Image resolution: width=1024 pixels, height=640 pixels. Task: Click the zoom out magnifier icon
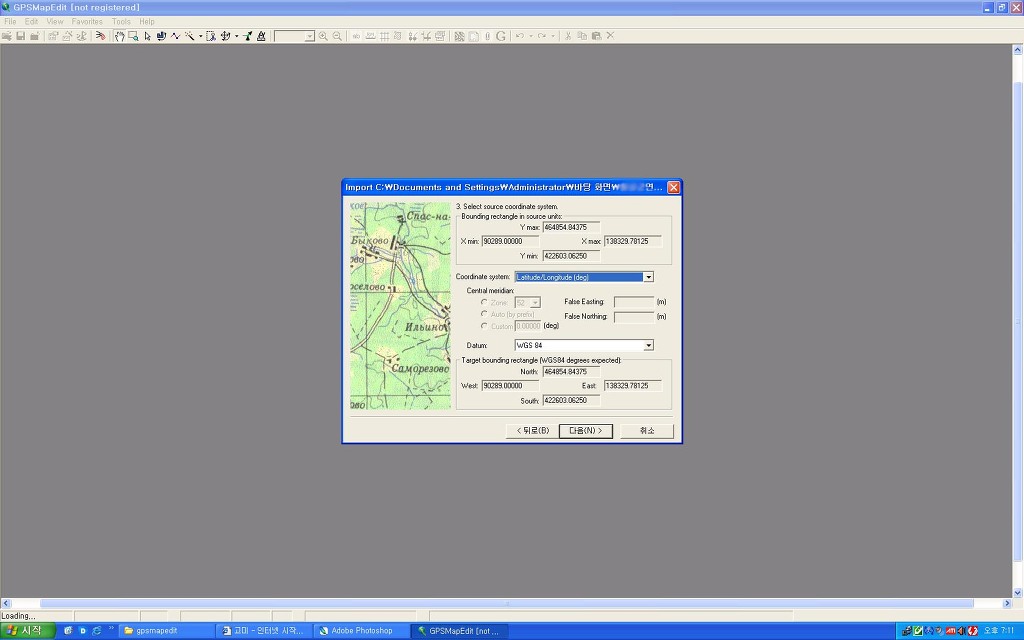coord(337,36)
